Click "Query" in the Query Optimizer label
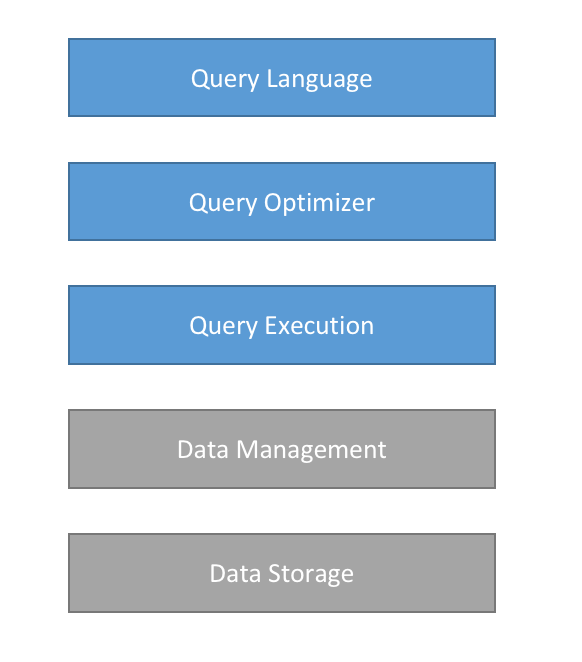Screen dimensions: 582x662 click(x=223, y=203)
